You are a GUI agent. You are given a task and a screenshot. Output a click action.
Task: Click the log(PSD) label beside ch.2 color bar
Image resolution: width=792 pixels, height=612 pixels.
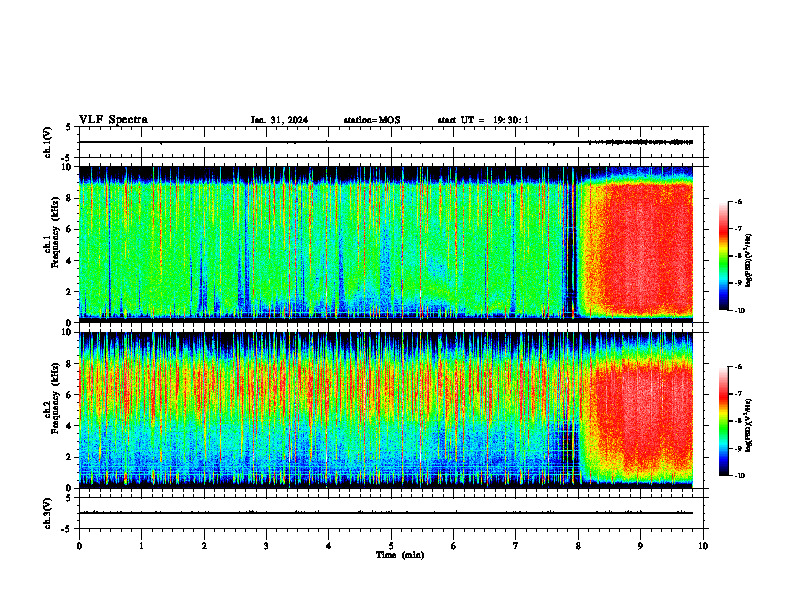point(749,425)
